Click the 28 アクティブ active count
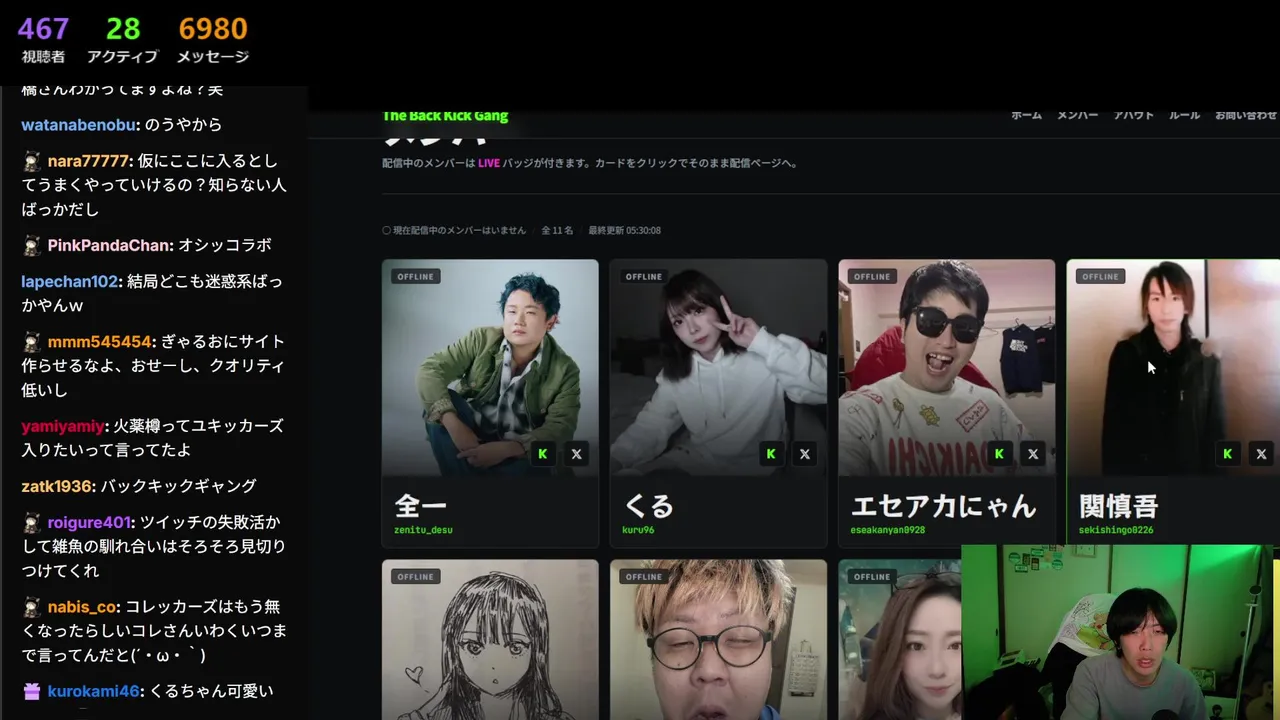Image resolution: width=1280 pixels, height=720 pixels. pyautogui.click(x=123, y=40)
